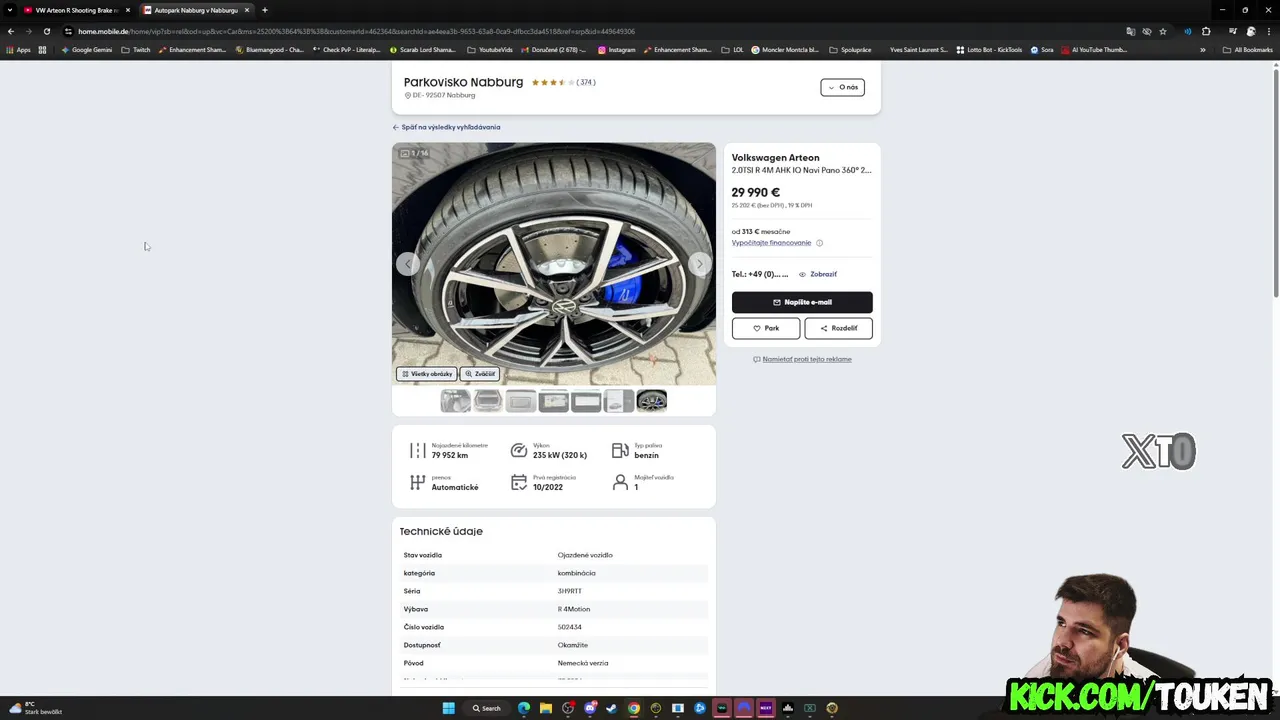The width and height of the screenshot is (1280, 720).
Task: Open Microsoft Edge from taskbar
Action: (523, 708)
